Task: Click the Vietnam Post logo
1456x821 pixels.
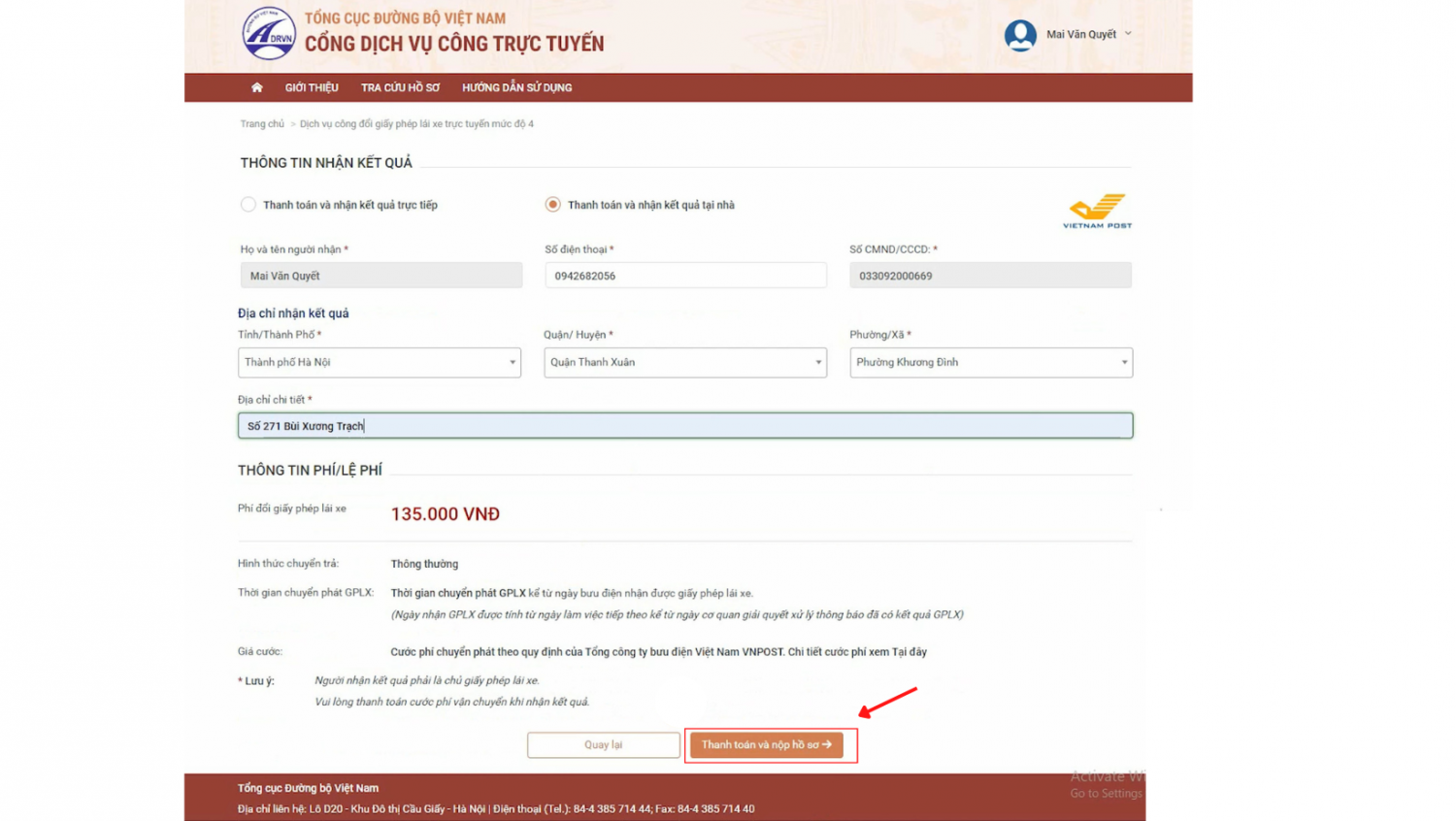Action: coord(1097,211)
